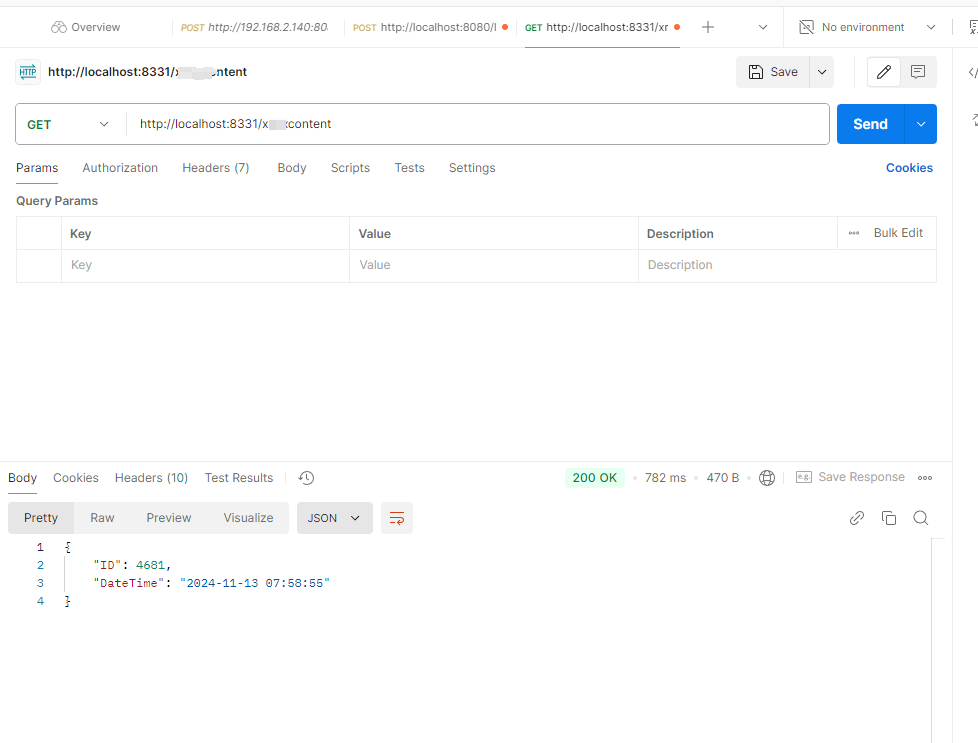Click the request title URL text
Screen dimensions: 978x743
(x=147, y=72)
